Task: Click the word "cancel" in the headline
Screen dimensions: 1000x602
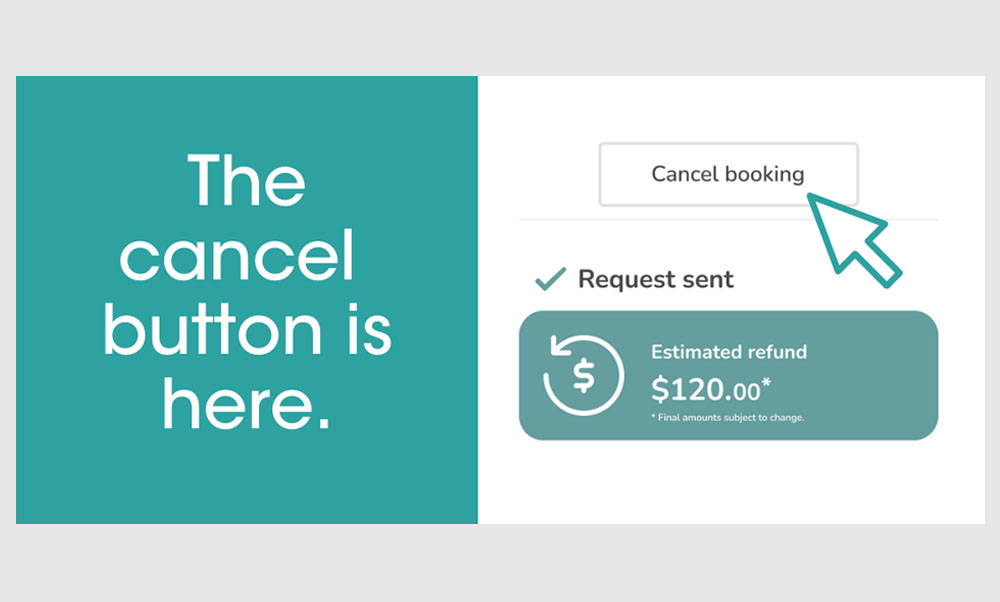Action: (237, 256)
